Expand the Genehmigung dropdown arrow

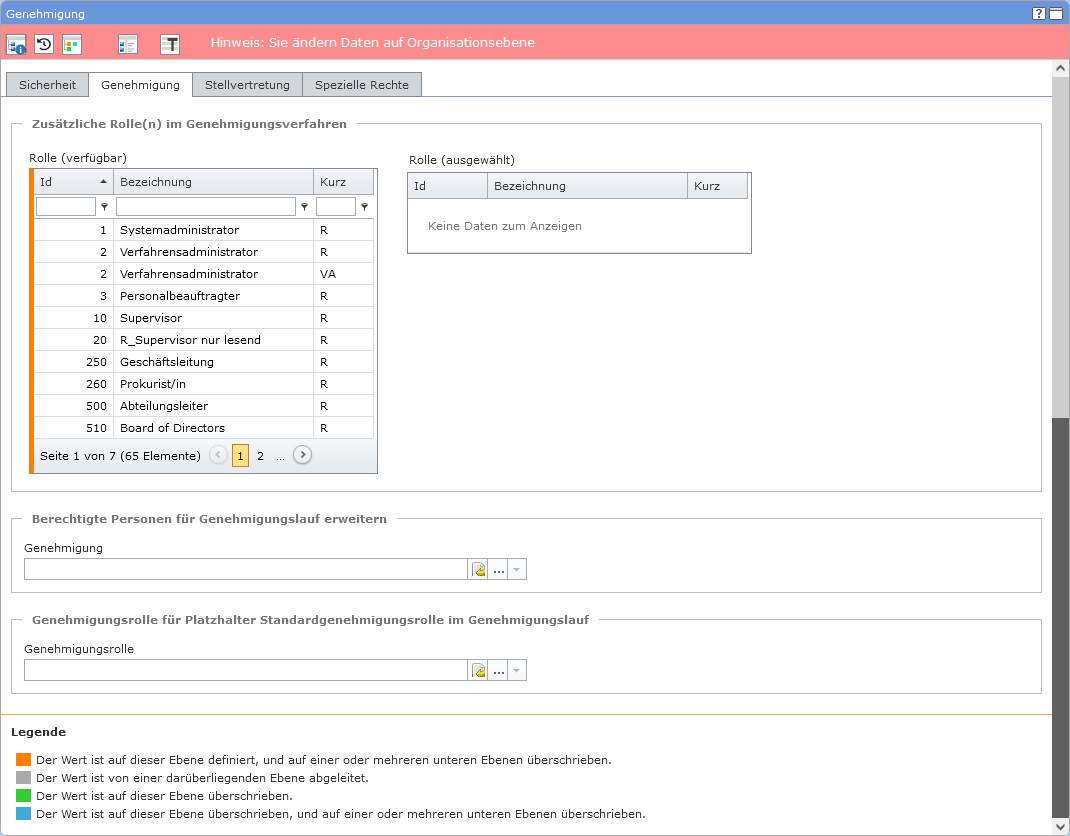point(517,570)
